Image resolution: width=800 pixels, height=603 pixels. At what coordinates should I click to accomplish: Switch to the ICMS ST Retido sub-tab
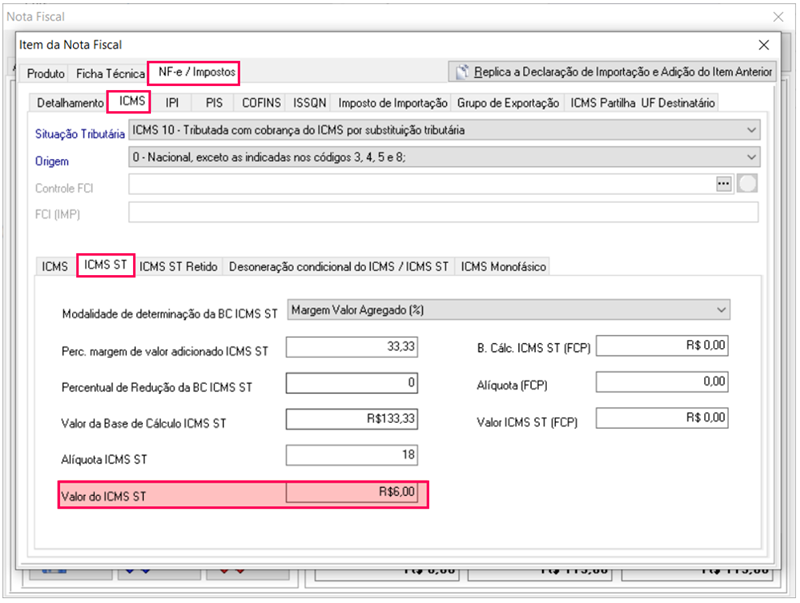pos(178,266)
